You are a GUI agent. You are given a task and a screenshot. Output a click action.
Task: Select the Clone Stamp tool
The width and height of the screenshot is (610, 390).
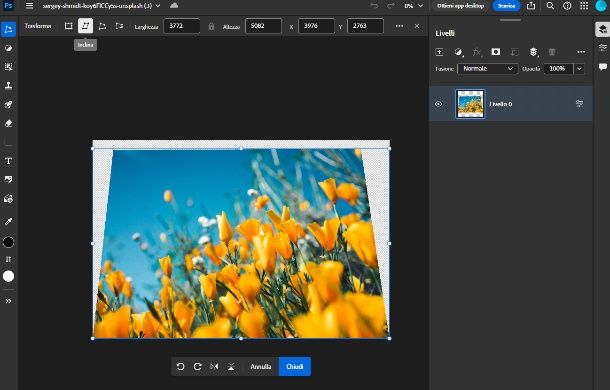coord(8,86)
